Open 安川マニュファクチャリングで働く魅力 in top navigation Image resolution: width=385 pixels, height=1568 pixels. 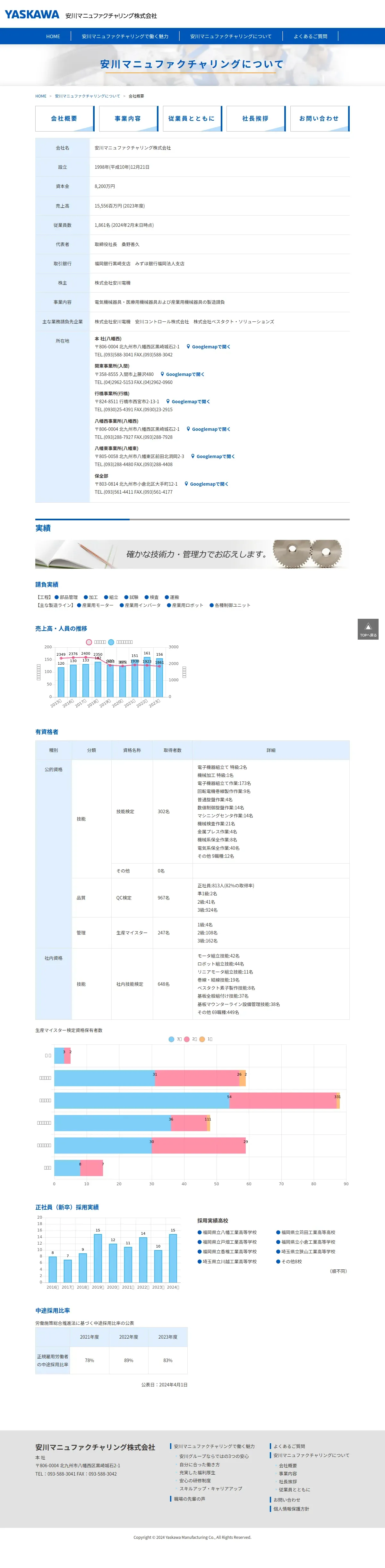125,37
